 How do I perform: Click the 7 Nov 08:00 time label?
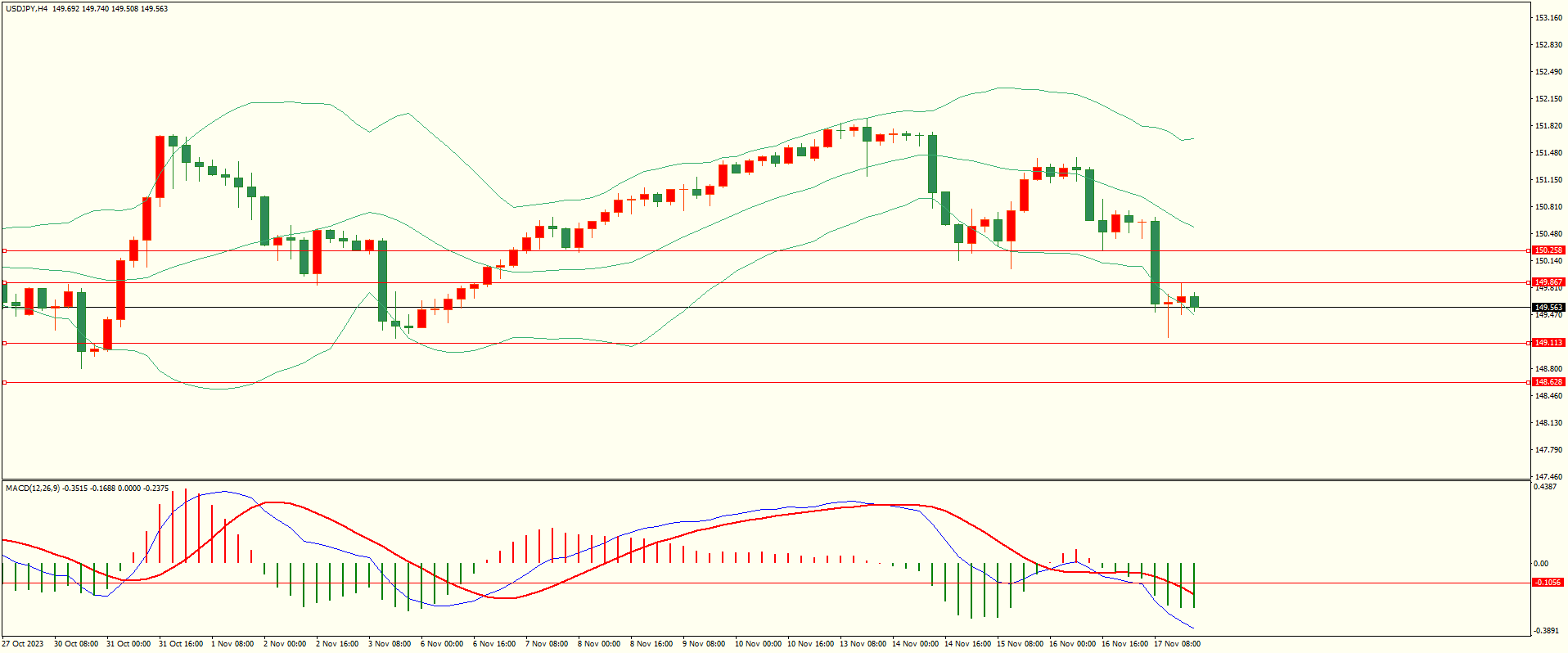(547, 644)
